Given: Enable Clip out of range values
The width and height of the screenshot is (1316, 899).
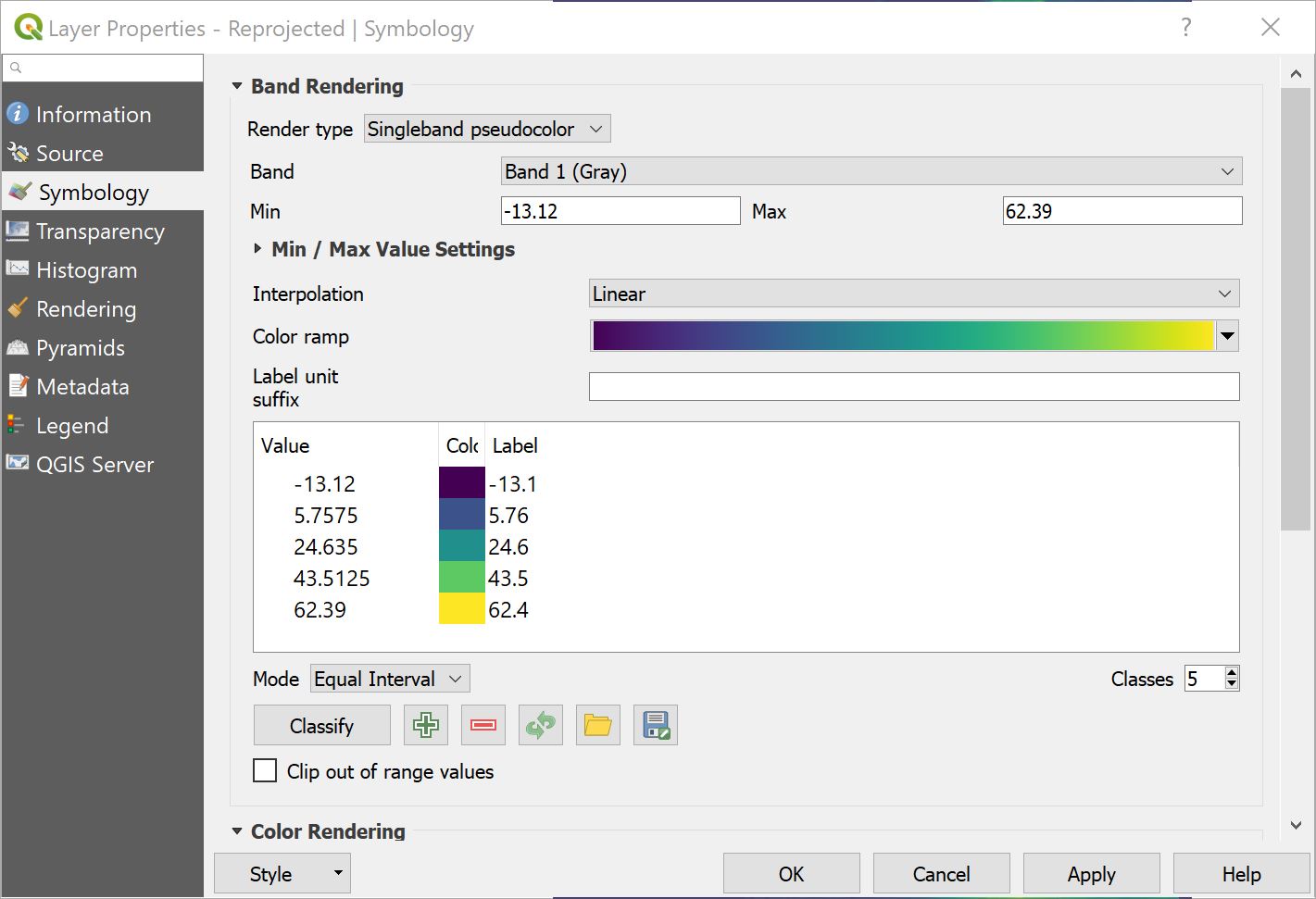Looking at the screenshot, I should click(x=265, y=770).
